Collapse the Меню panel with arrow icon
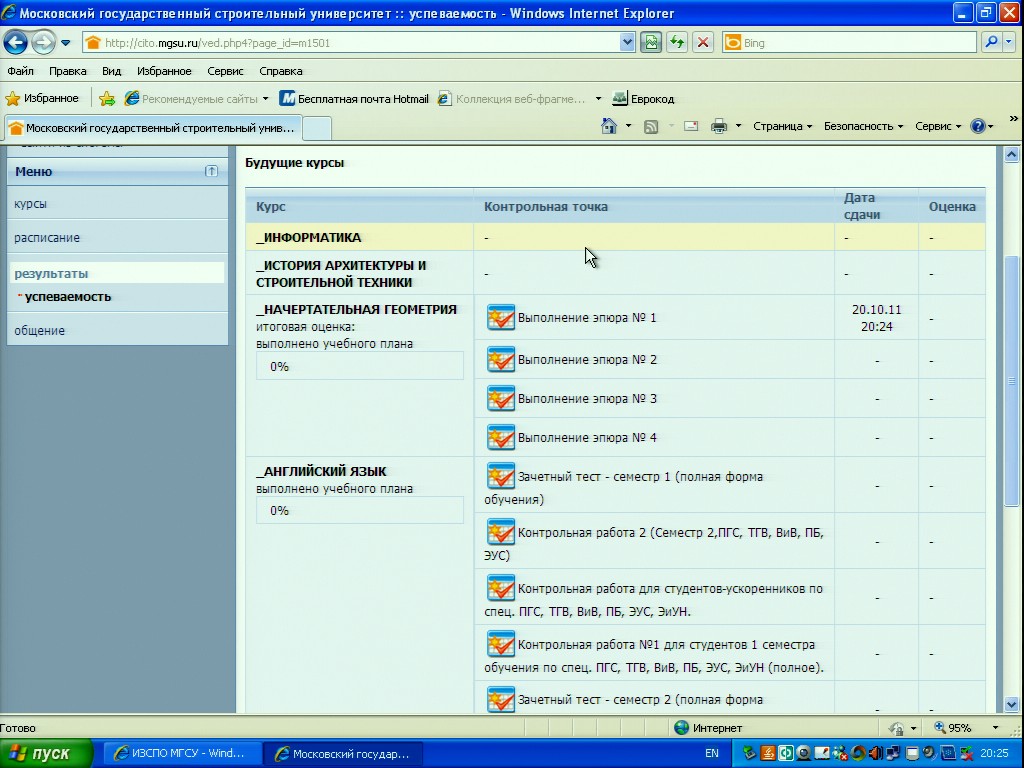The image size is (1024, 768). point(212,171)
